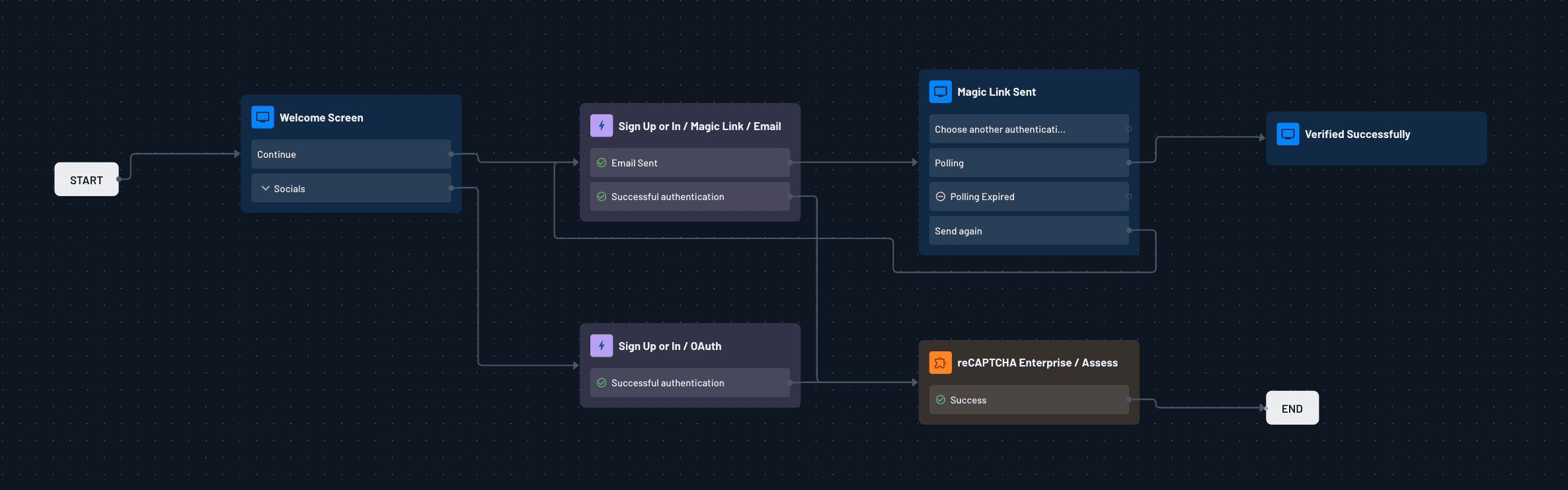Select the Magic Link Successful authentication row
Screen dimensions: 1568x490
point(689,197)
